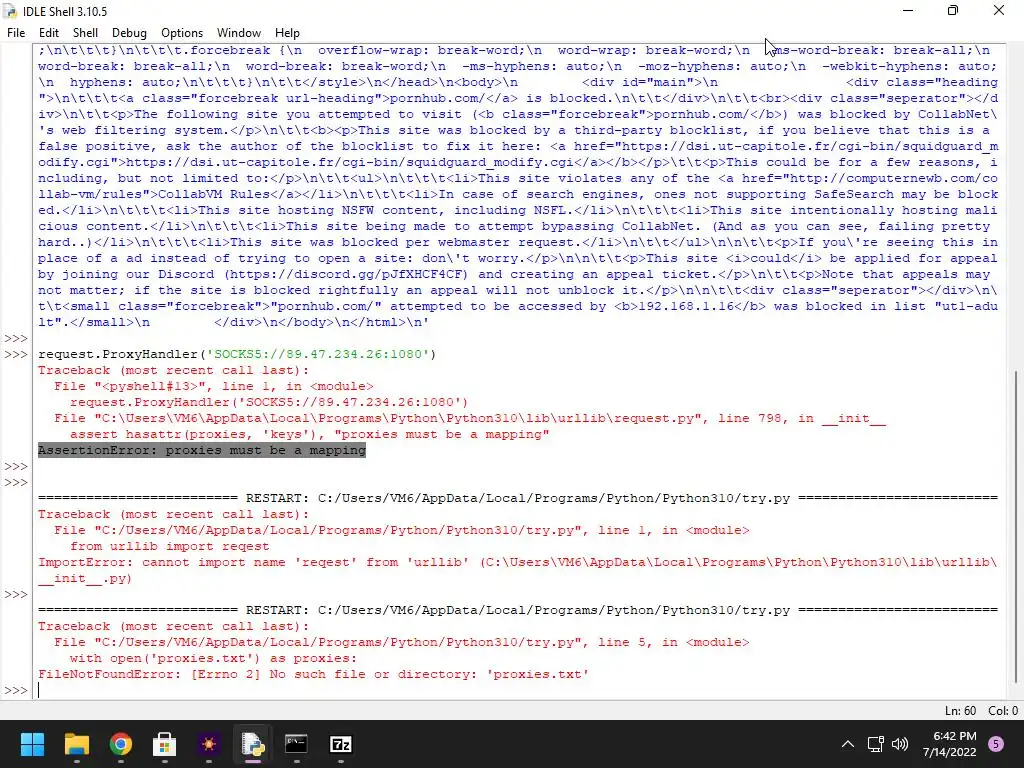Open File Explorer from the taskbar
Screen dimensions: 1024x768
76,744
